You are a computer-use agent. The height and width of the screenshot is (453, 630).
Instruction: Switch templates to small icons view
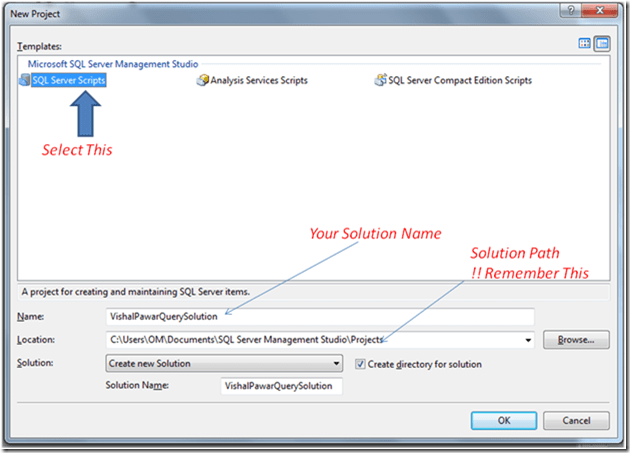(x=602, y=44)
